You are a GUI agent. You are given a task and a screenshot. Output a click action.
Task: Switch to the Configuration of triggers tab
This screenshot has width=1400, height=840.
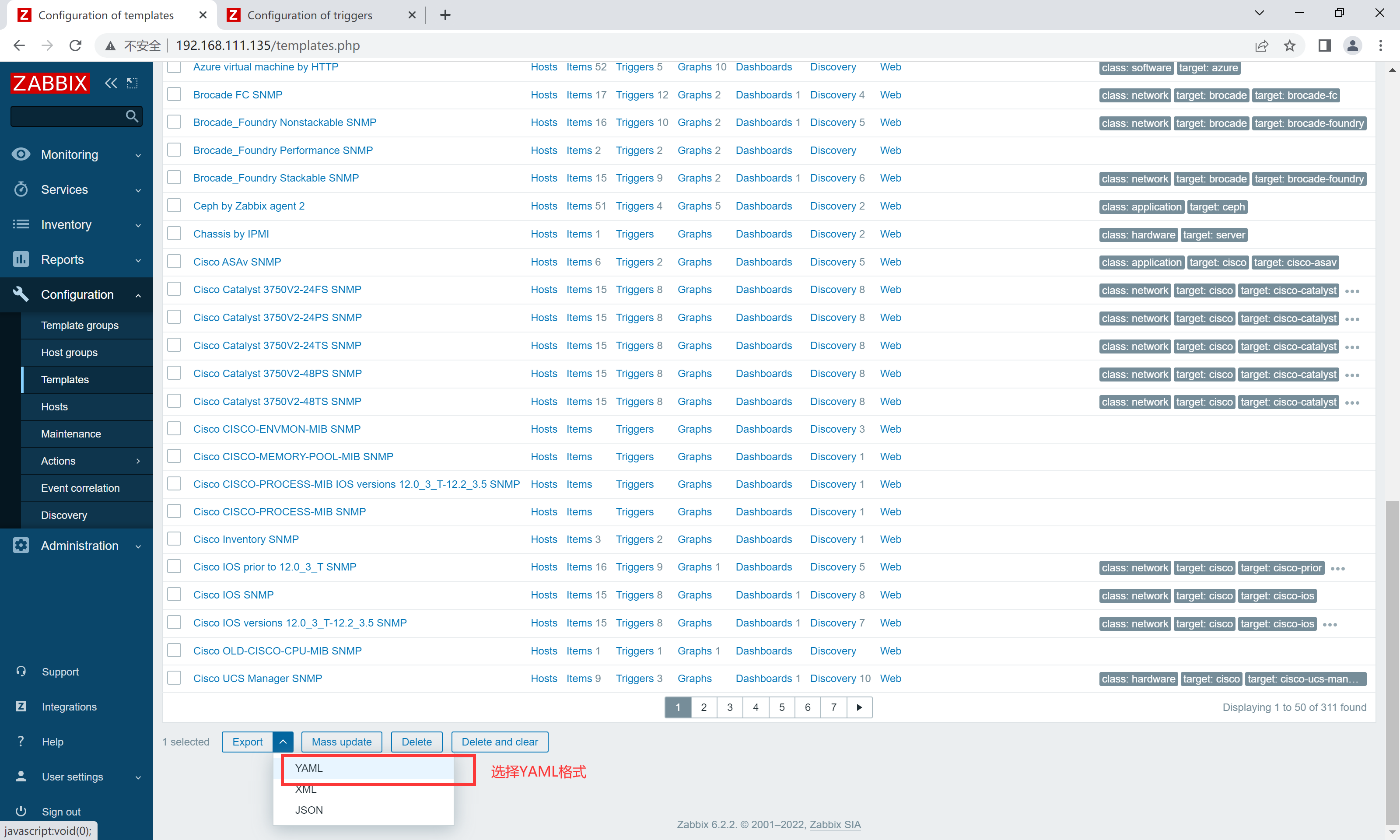pyautogui.click(x=322, y=15)
